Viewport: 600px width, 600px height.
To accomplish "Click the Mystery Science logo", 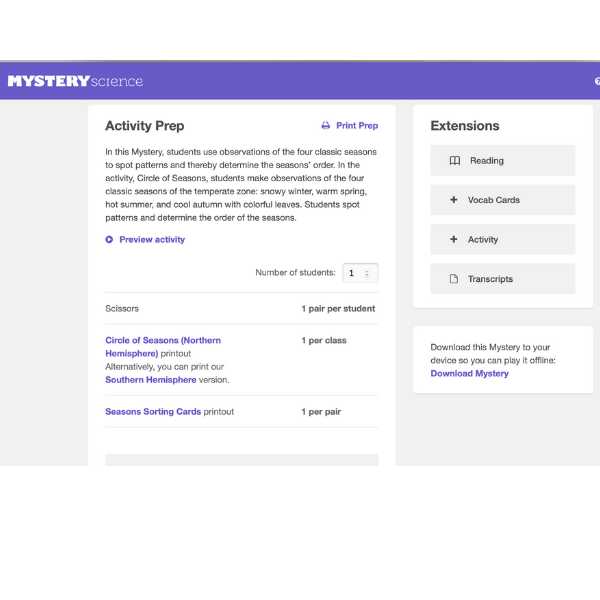I will [x=75, y=81].
